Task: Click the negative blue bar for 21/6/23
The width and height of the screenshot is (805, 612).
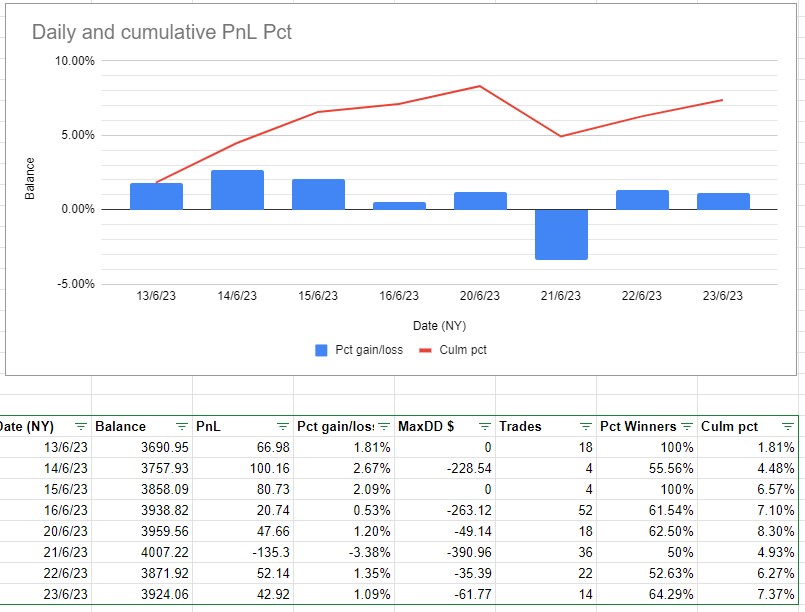Action: point(561,234)
